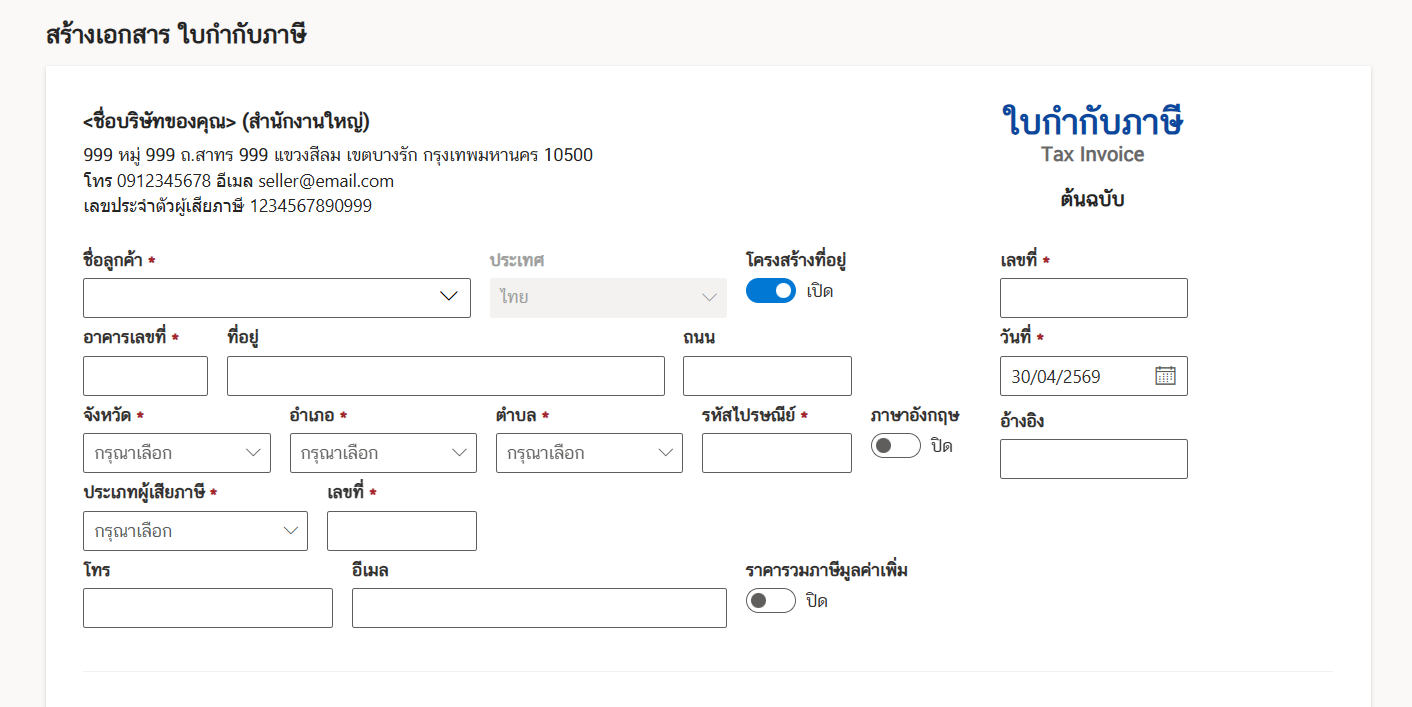
Task: Open the ประเภทผู้เสียภาษี taxpayer type dropdown
Action: pos(195,531)
